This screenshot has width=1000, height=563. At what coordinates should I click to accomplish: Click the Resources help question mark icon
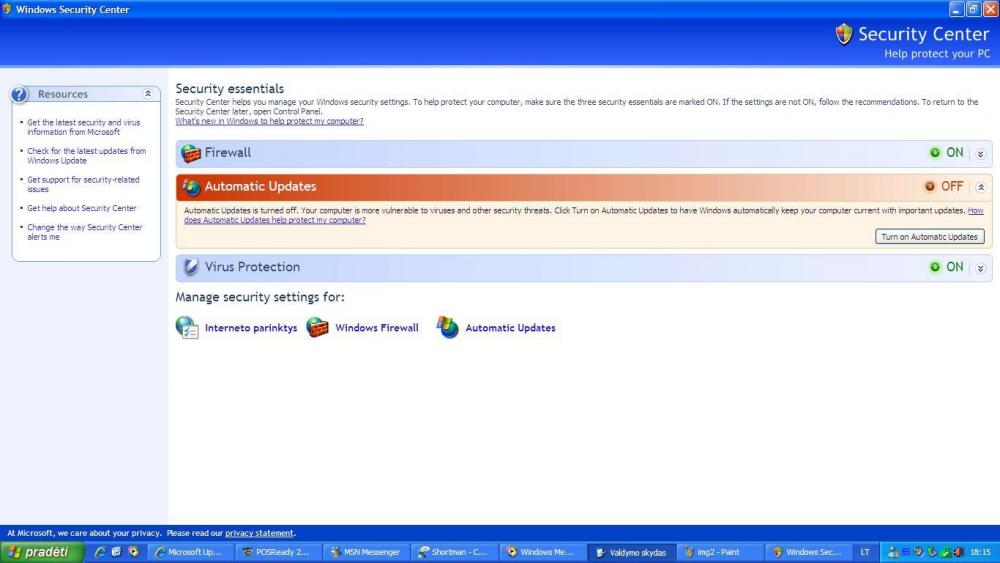[x=20, y=94]
